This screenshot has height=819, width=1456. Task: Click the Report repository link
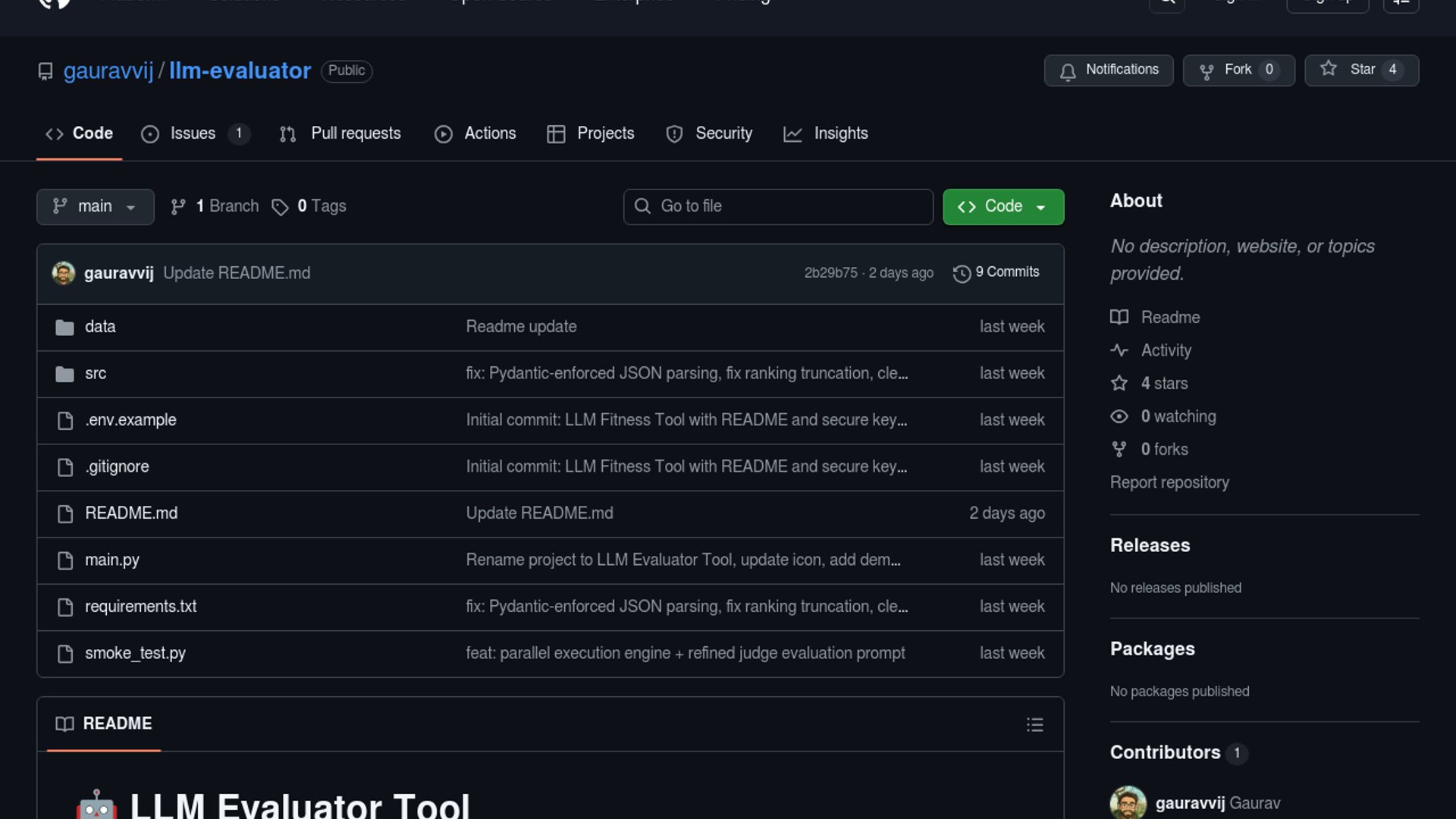pos(1169,482)
